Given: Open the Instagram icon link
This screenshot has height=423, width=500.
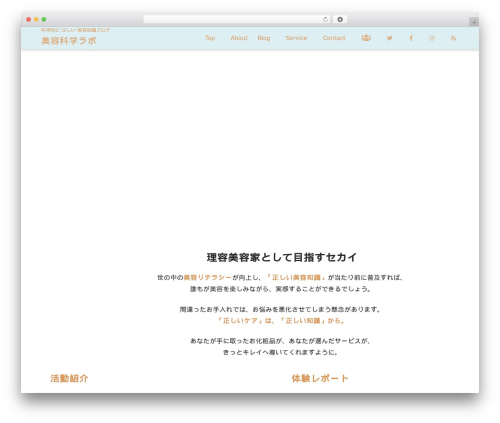Looking at the screenshot, I should 432,38.
